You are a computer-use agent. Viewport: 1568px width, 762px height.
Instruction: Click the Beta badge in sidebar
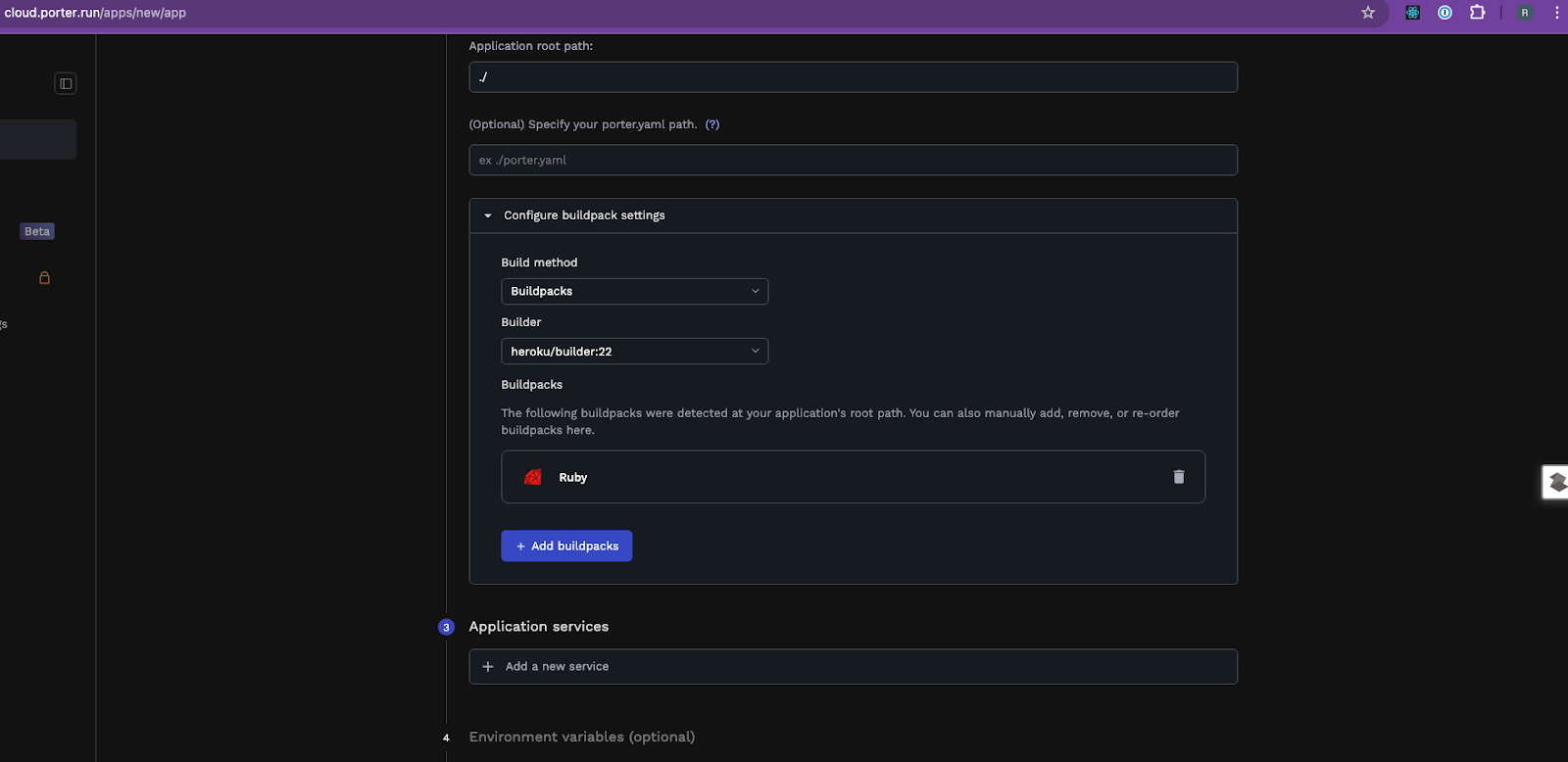point(37,231)
